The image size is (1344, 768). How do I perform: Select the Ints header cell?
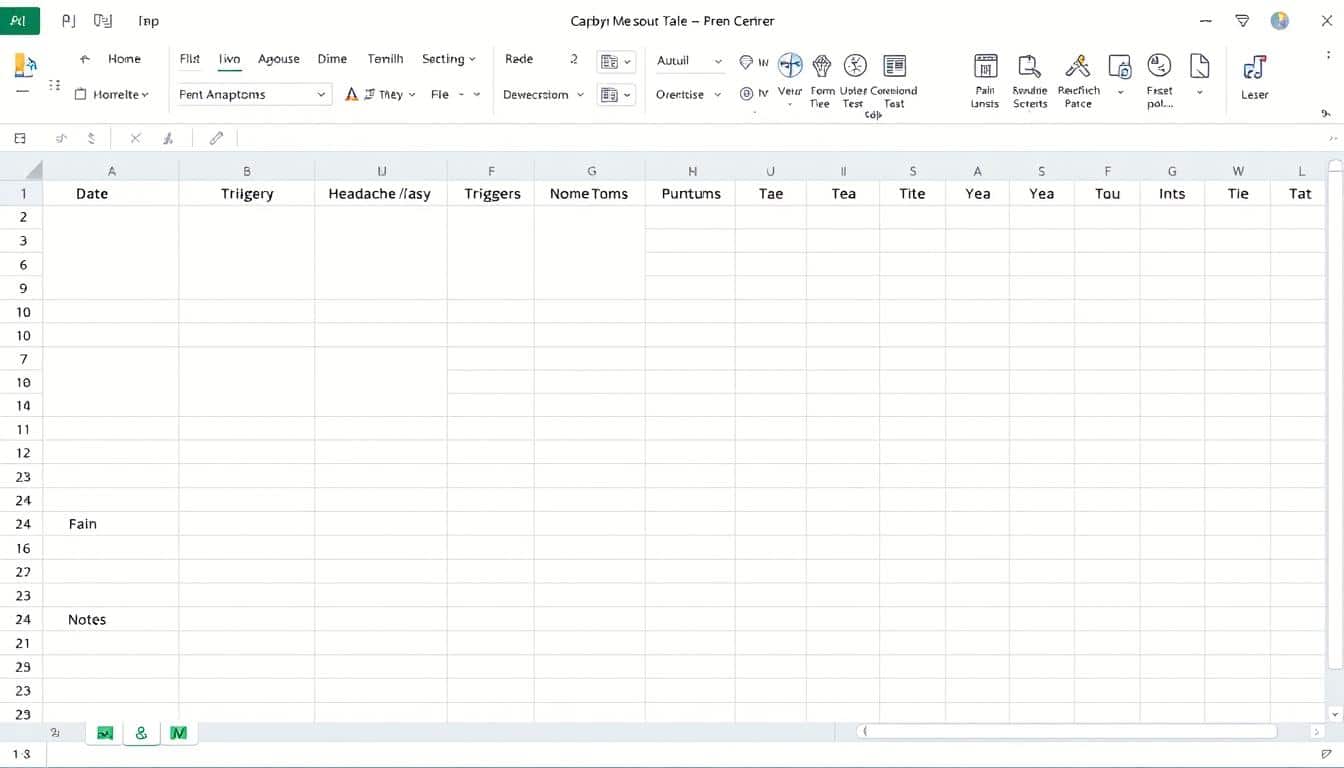click(x=1172, y=193)
